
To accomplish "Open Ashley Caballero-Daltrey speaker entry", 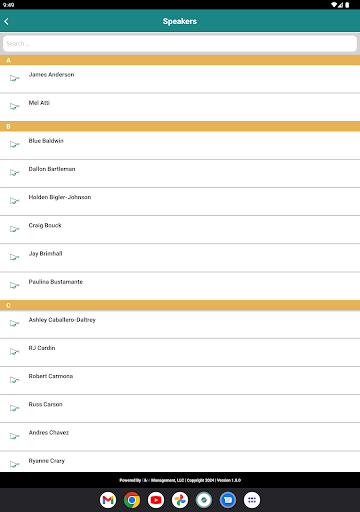I will click(180, 324).
